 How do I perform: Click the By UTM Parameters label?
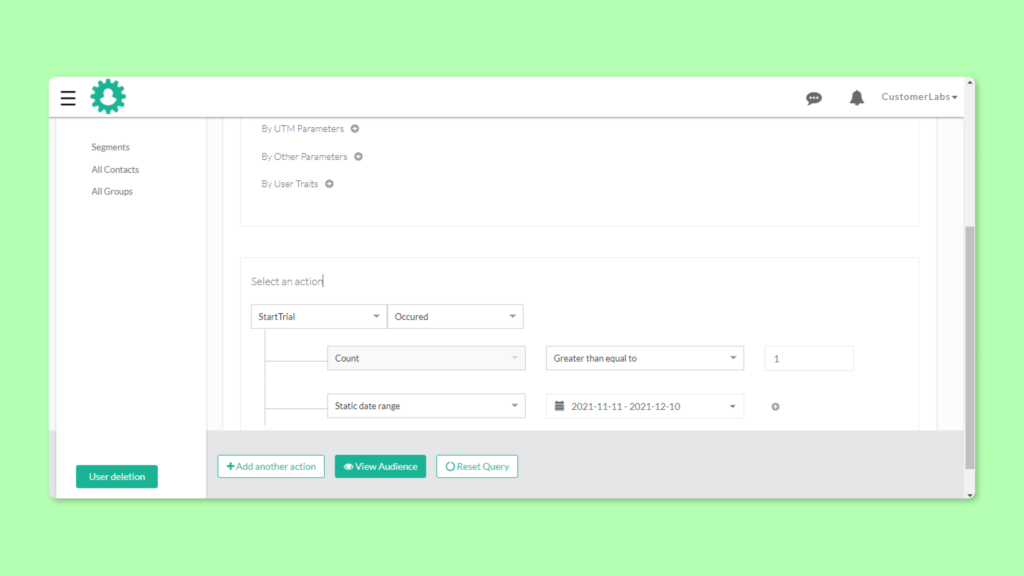pyautogui.click(x=302, y=129)
